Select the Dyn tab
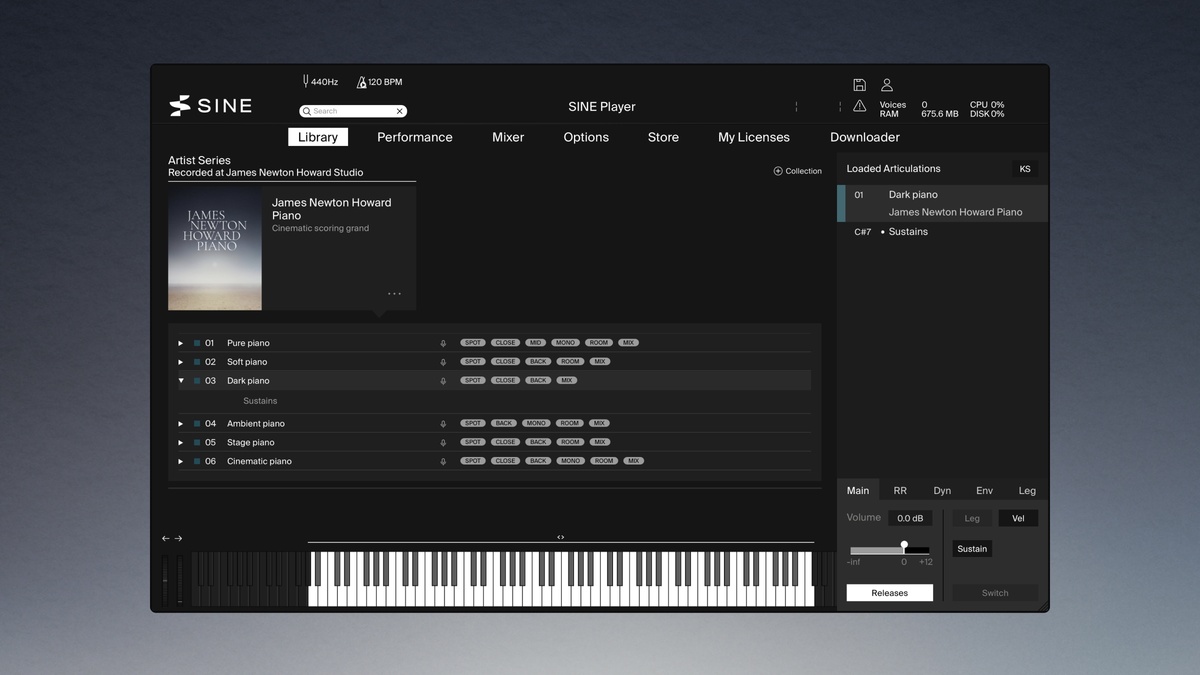Image resolution: width=1200 pixels, height=675 pixels. (942, 490)
